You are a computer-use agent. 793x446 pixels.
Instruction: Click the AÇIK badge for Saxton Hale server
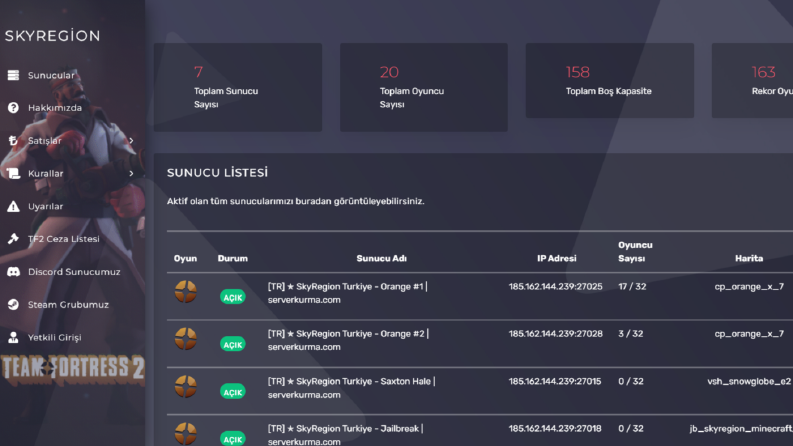tap(233, 392)
